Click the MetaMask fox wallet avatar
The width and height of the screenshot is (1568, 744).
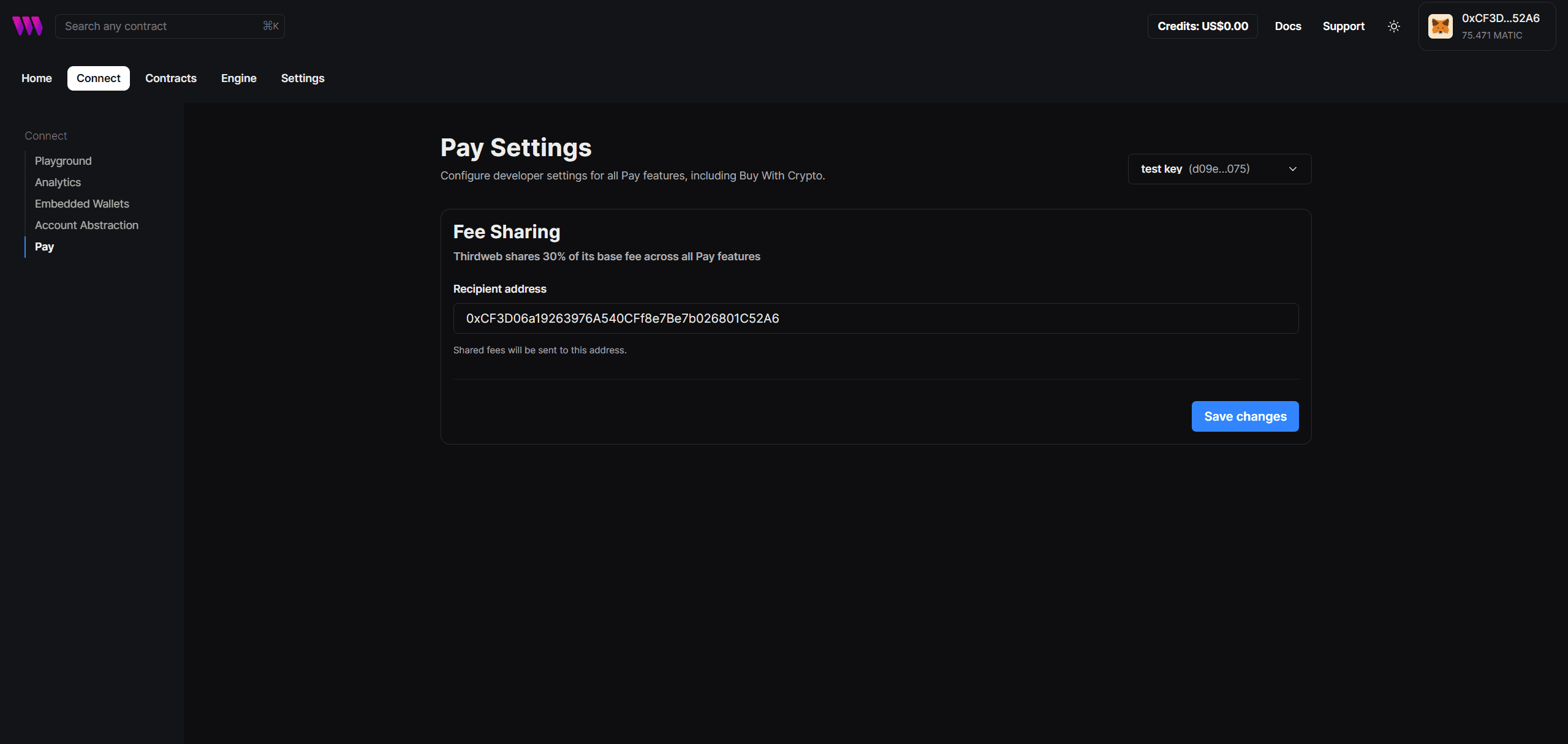click(x=1440, y=26)
